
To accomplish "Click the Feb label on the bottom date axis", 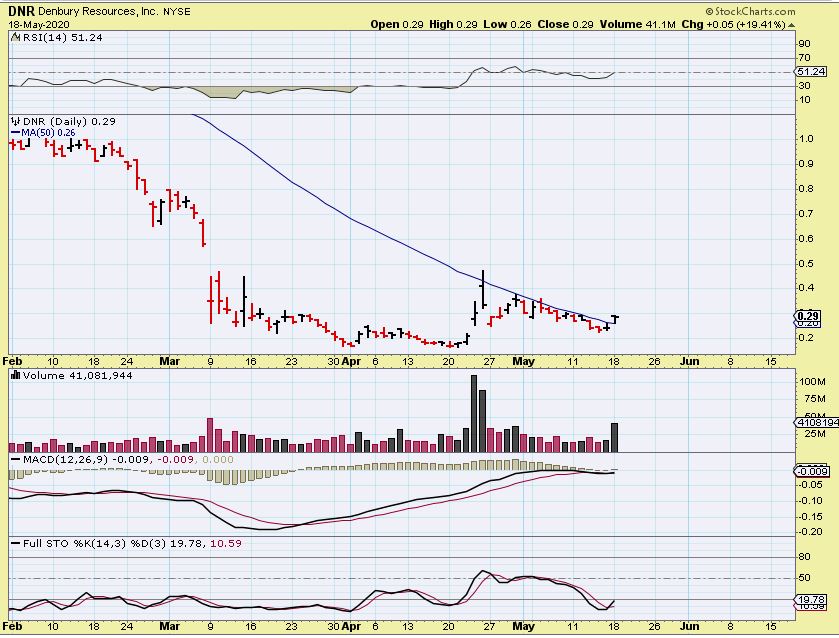I will click(12, 626).
